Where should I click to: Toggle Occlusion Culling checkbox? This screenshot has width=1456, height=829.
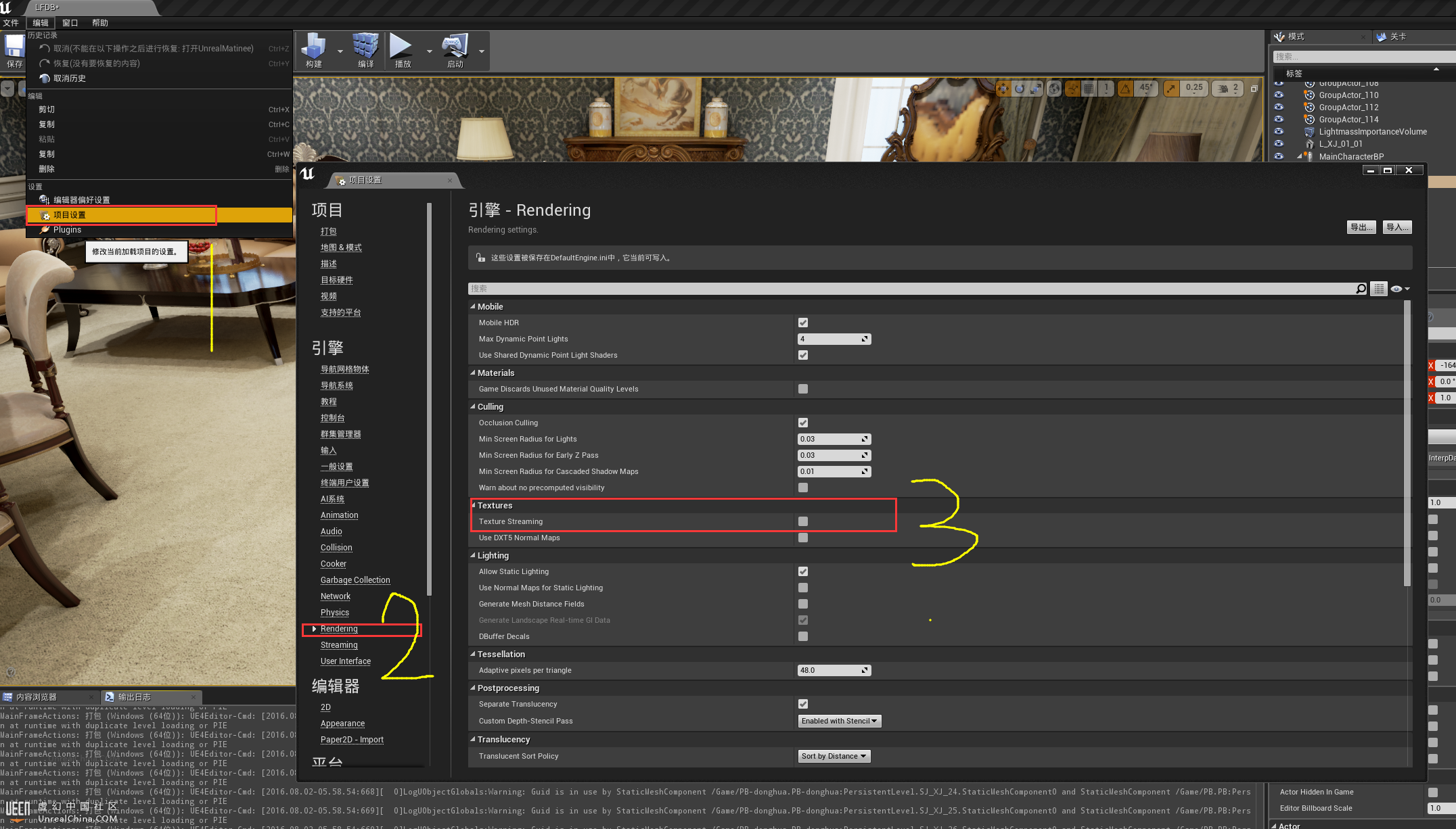pyautogui.click(x=803, y=423)
